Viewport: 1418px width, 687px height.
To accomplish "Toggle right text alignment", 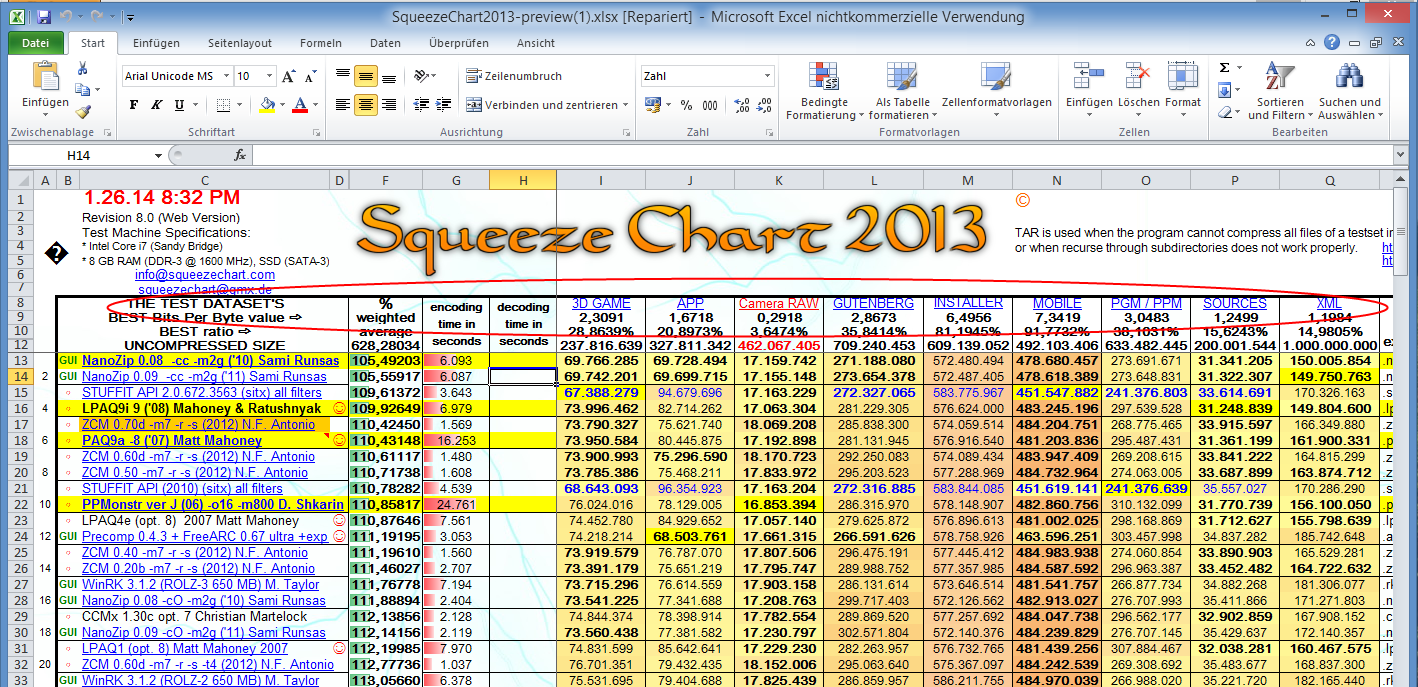I will click(x=387, y=105).
